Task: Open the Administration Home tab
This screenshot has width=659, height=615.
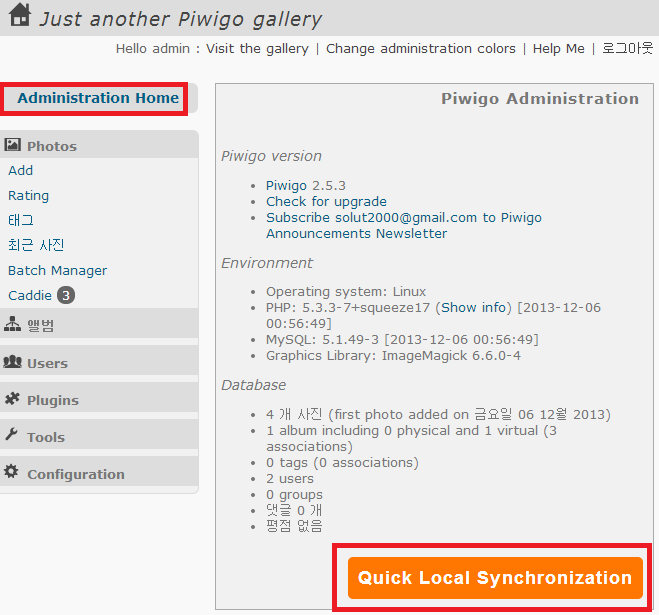Action: (x=98, y=98)
